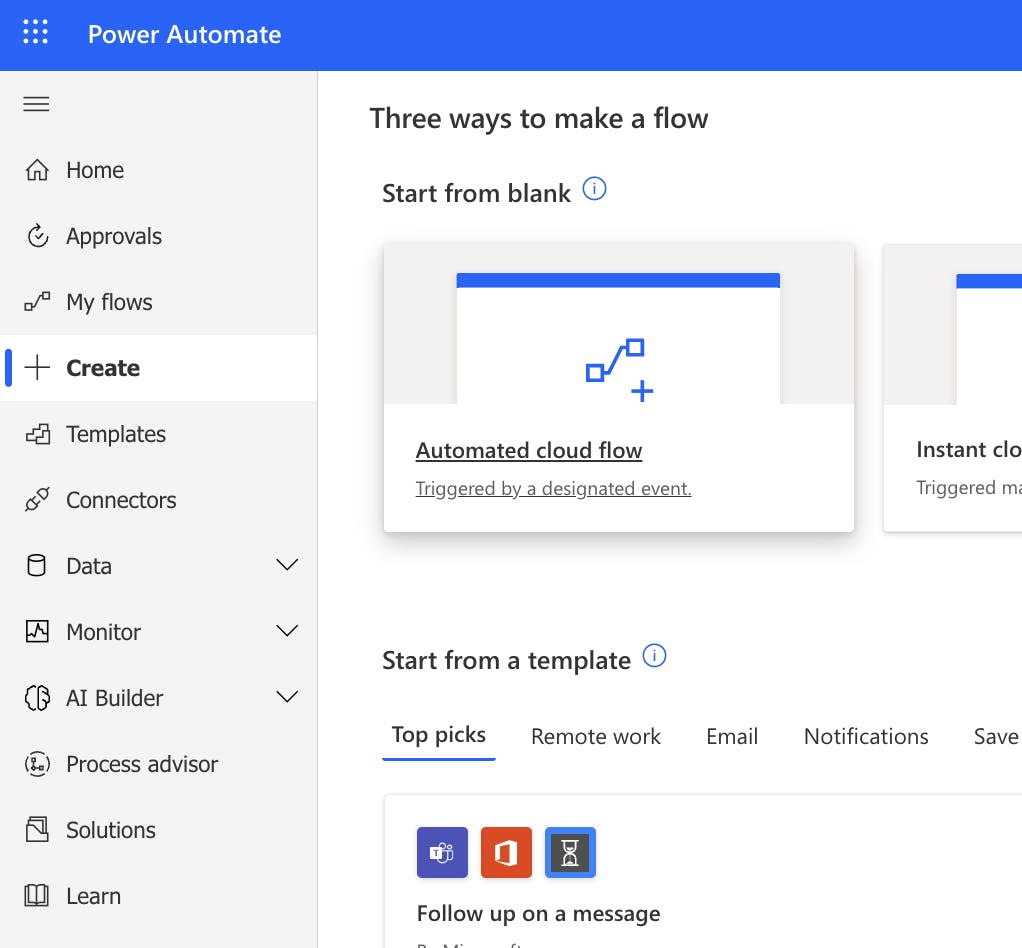Select the Email template tab

point(732,737)
